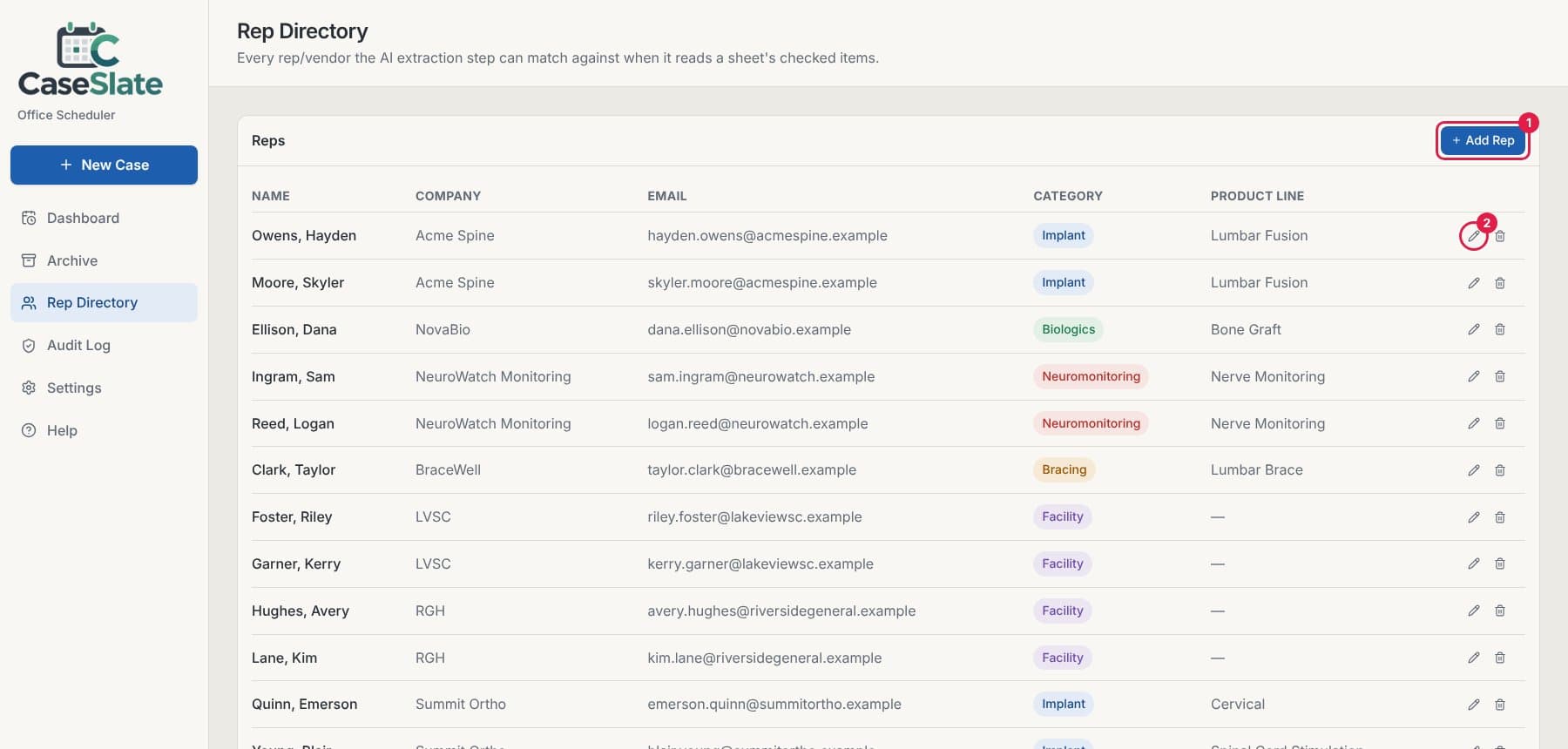
Task: Delete the Quinn, Emerson rep row
Action: (1500, 705)
